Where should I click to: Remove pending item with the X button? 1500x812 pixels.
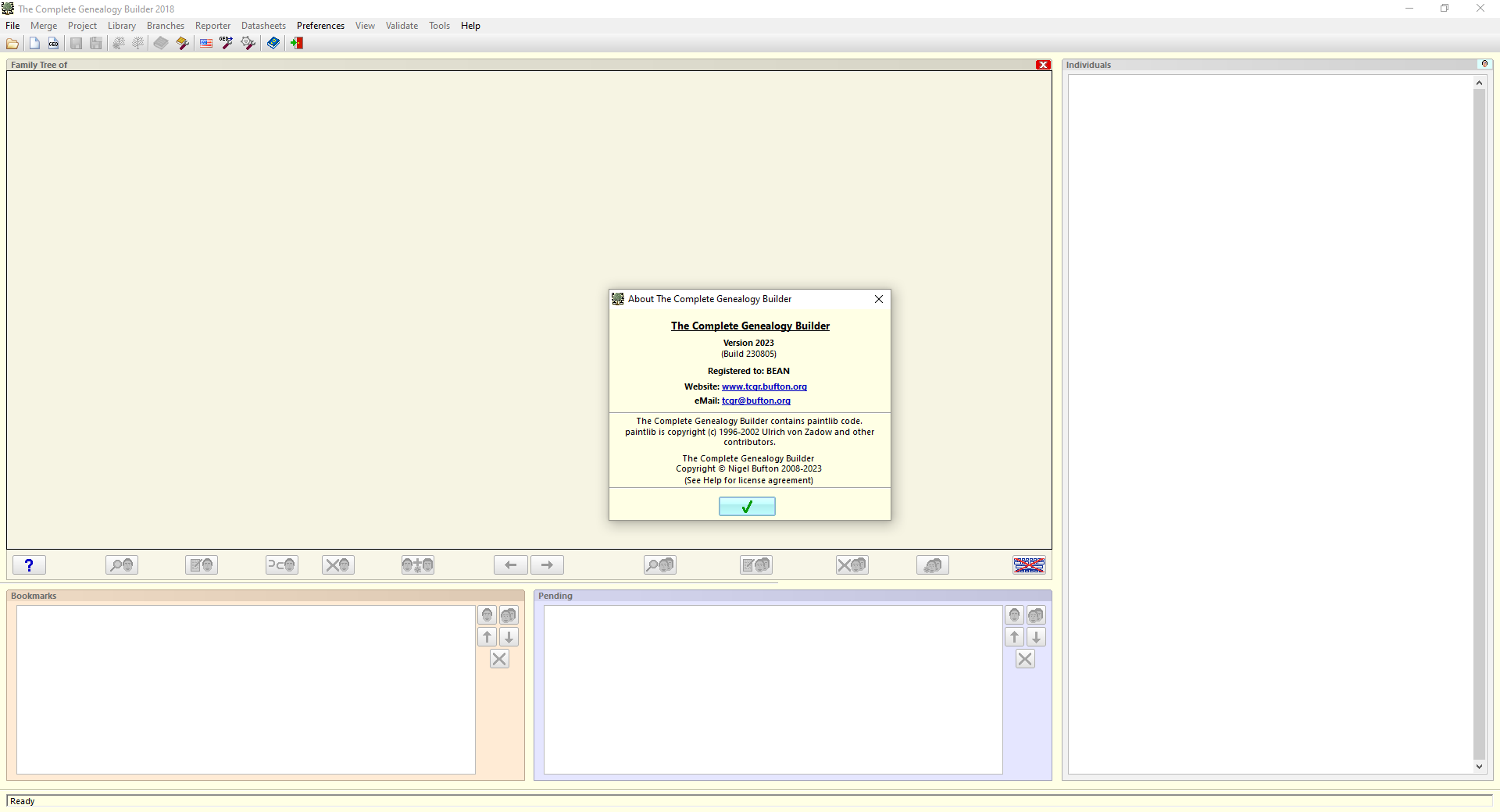(x=1026, y=659)
